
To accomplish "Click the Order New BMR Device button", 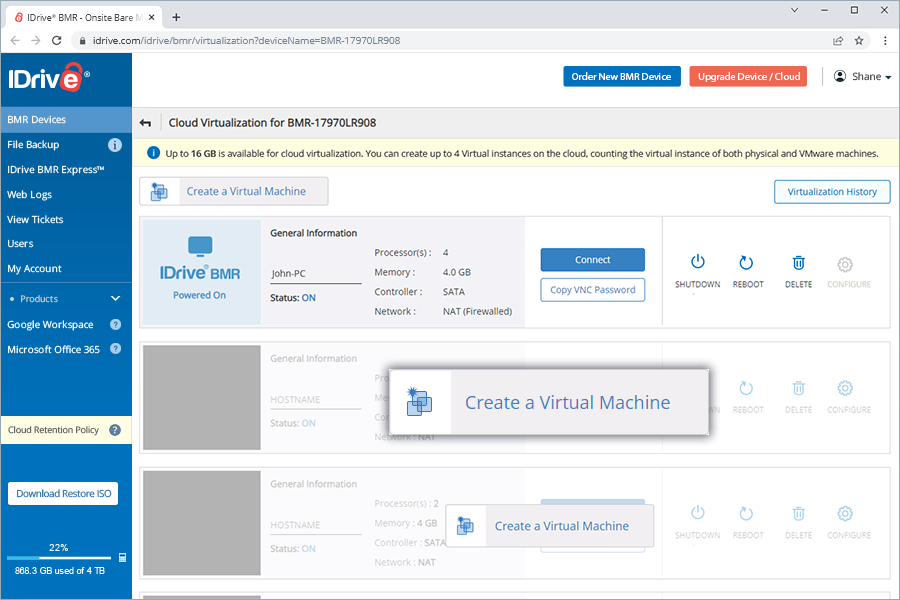I will coord(621,77).
